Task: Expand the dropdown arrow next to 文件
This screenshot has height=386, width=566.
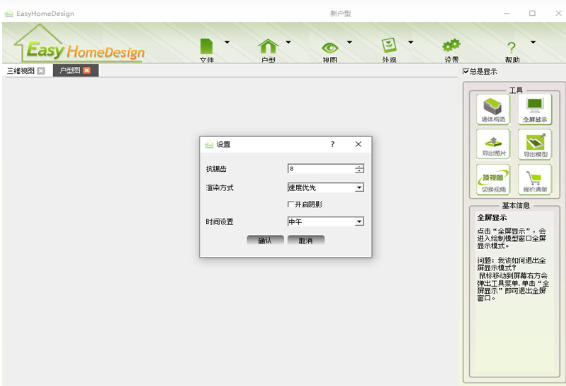Action: pos(227,42)
